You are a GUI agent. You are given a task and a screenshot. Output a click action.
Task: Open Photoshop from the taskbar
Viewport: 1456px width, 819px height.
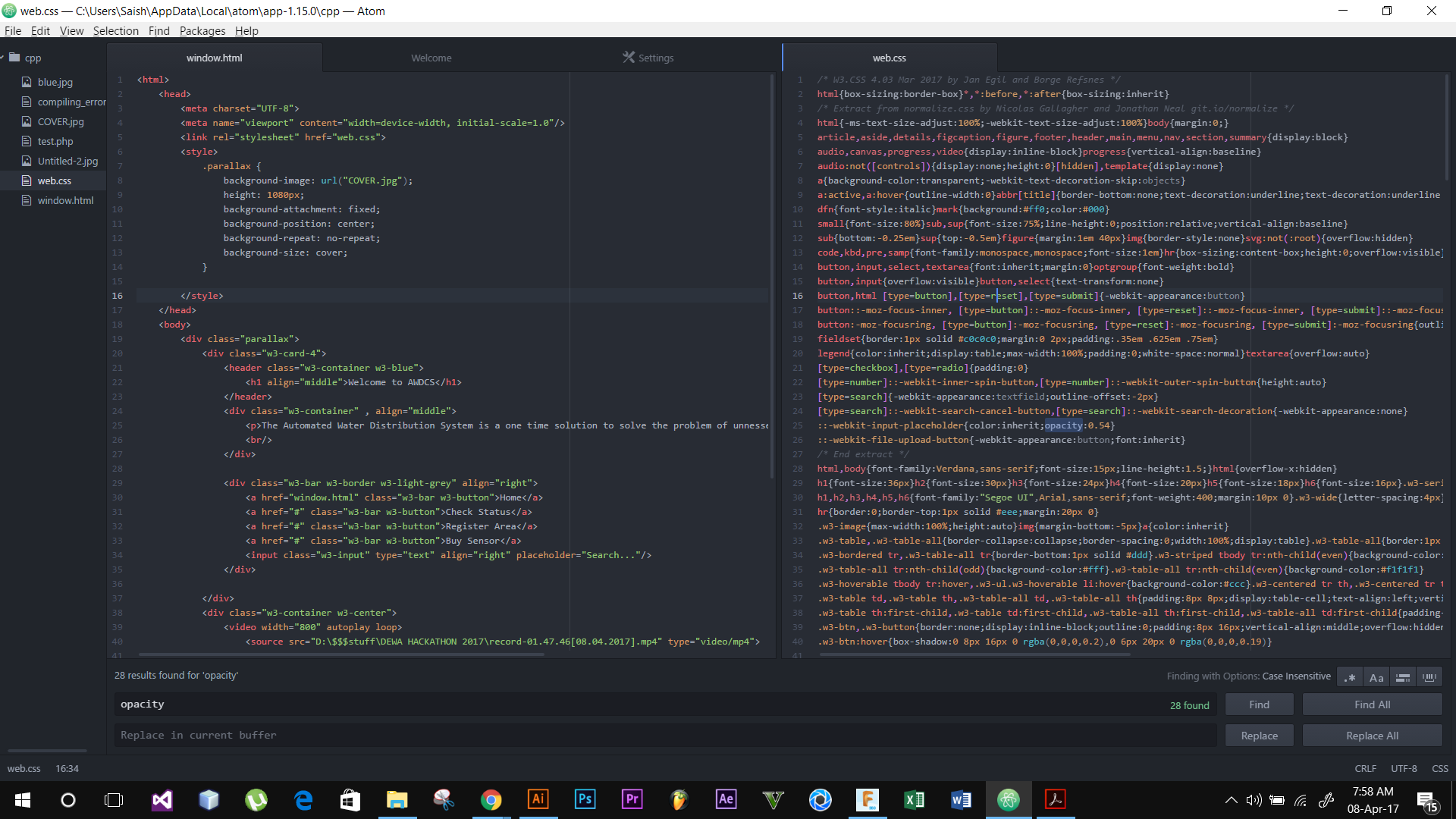[x=585, y=799]
